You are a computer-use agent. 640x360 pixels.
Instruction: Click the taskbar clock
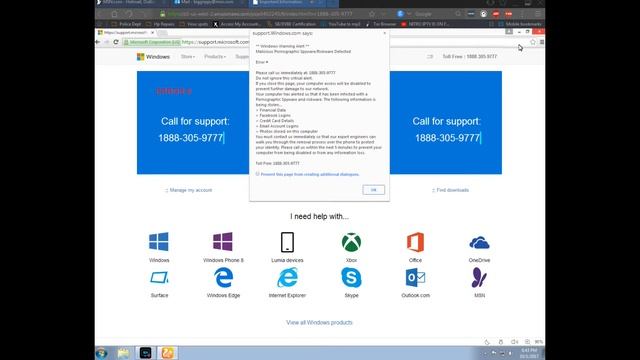coord(529,353)
